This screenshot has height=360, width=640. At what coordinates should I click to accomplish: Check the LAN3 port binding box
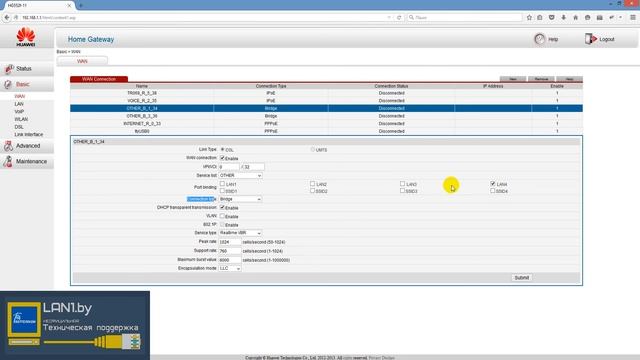tap(402, 184)
